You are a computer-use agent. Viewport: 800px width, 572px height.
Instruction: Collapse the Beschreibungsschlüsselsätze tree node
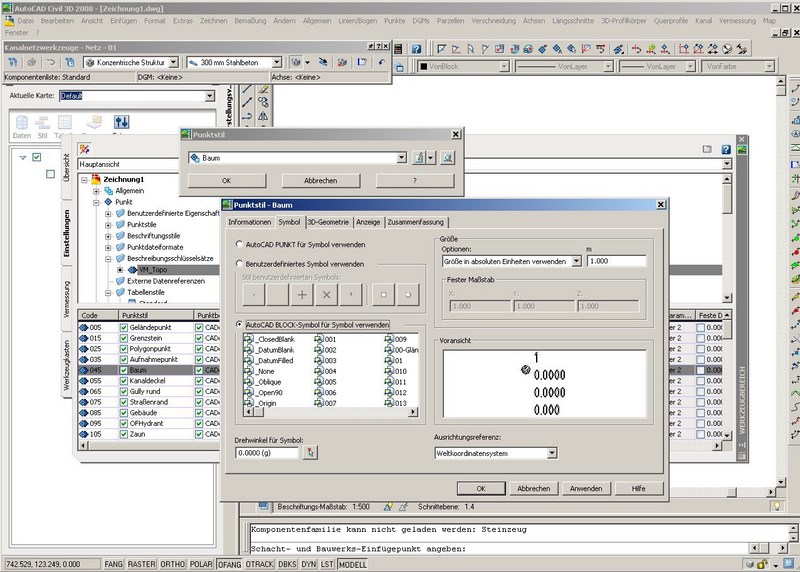(x=108, y=259)
